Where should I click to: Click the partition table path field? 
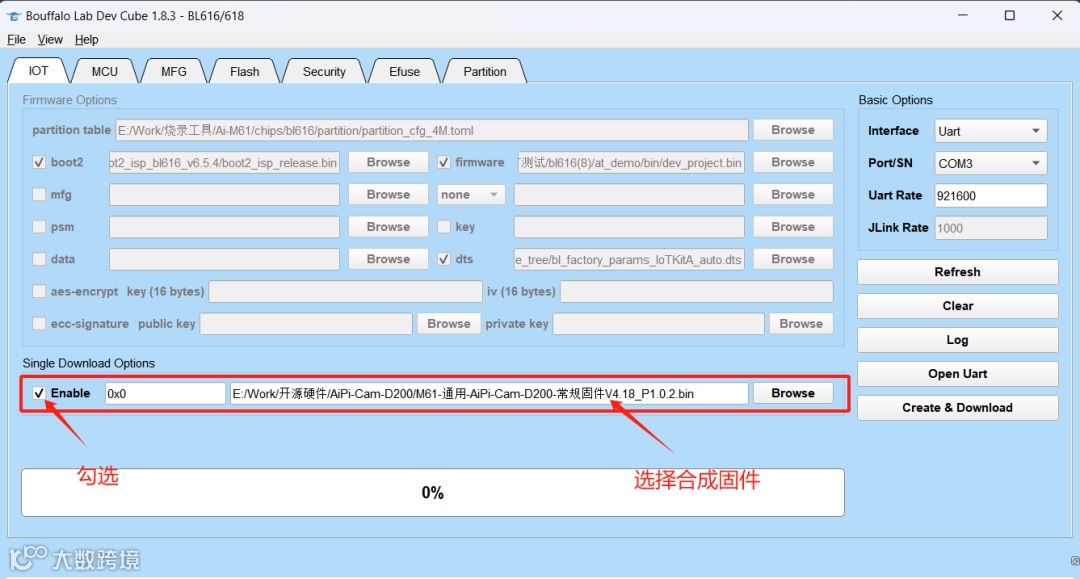[432, 130]
